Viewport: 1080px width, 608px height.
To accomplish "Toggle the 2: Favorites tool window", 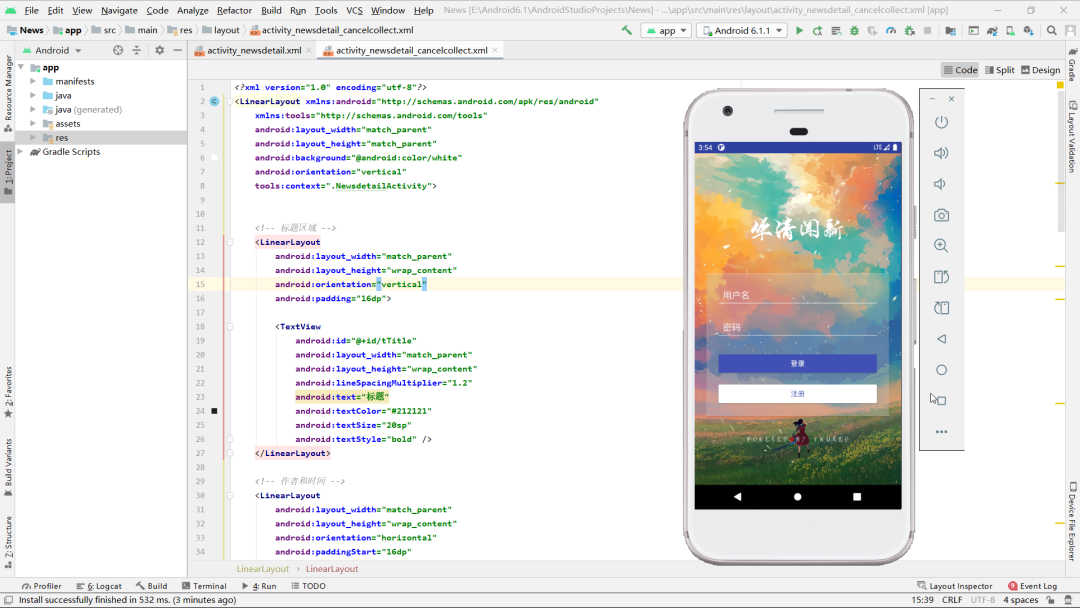I will click(8, 392).
